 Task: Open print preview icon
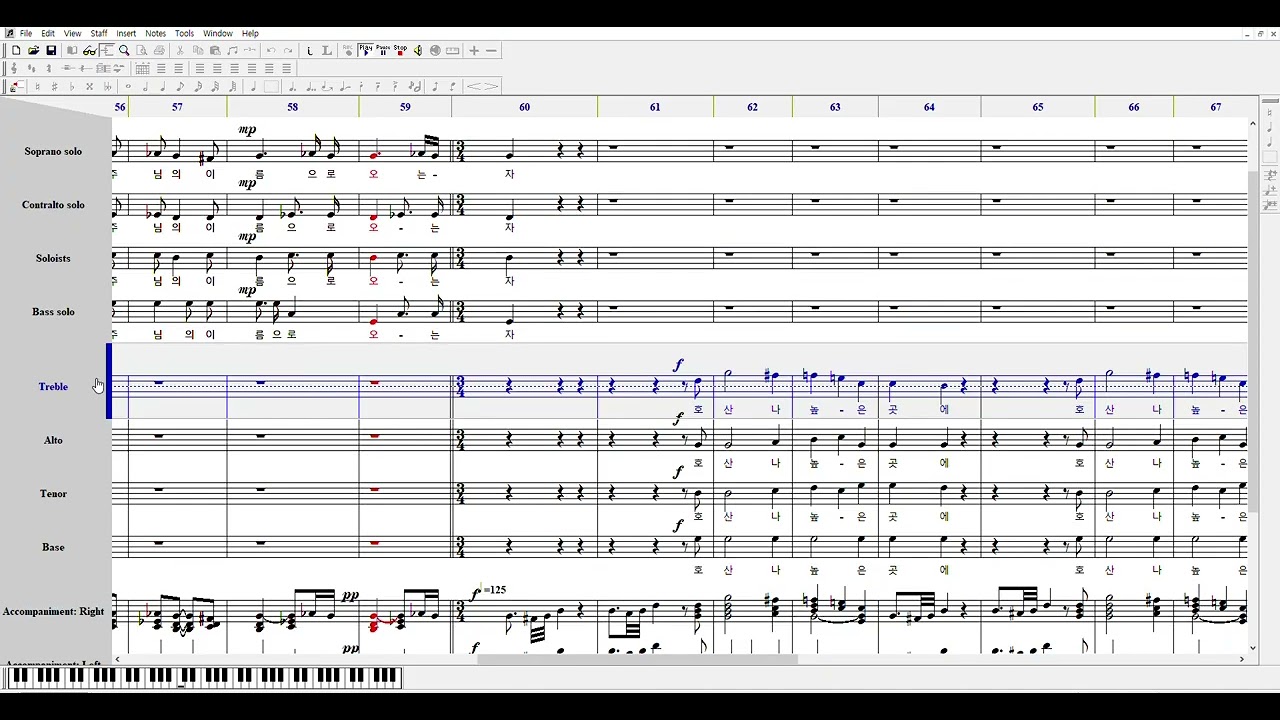[141, 50]
